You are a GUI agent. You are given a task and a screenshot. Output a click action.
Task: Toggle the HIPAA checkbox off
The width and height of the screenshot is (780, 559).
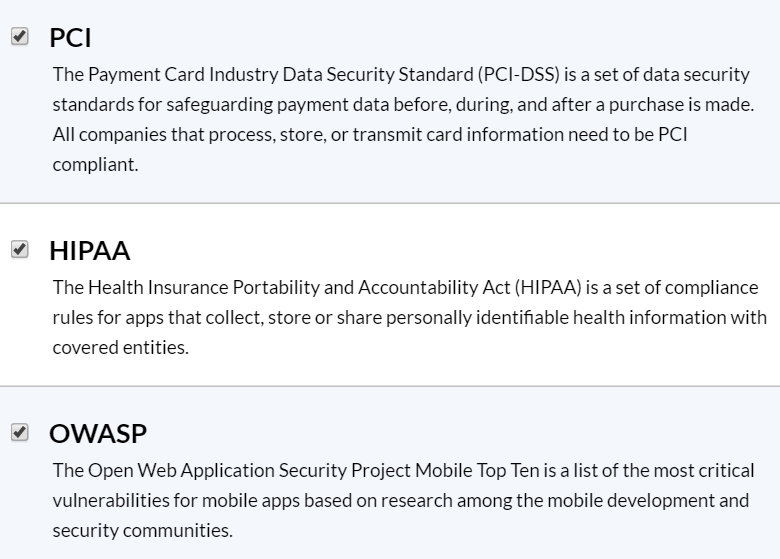click(19, 249)
